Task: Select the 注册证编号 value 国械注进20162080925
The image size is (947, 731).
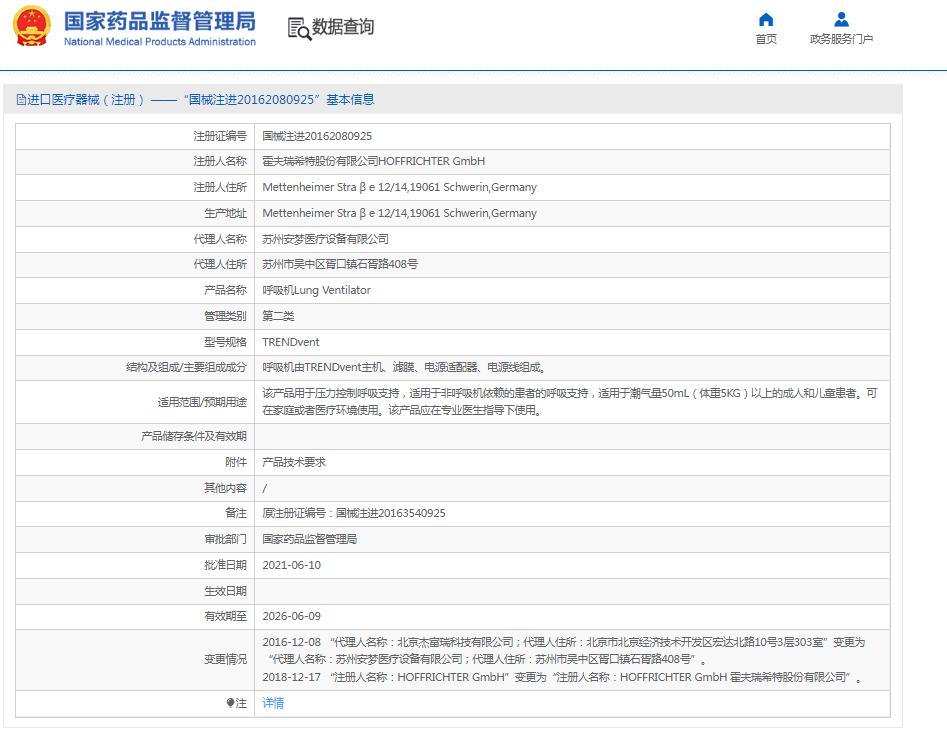Action: (317, 136)
